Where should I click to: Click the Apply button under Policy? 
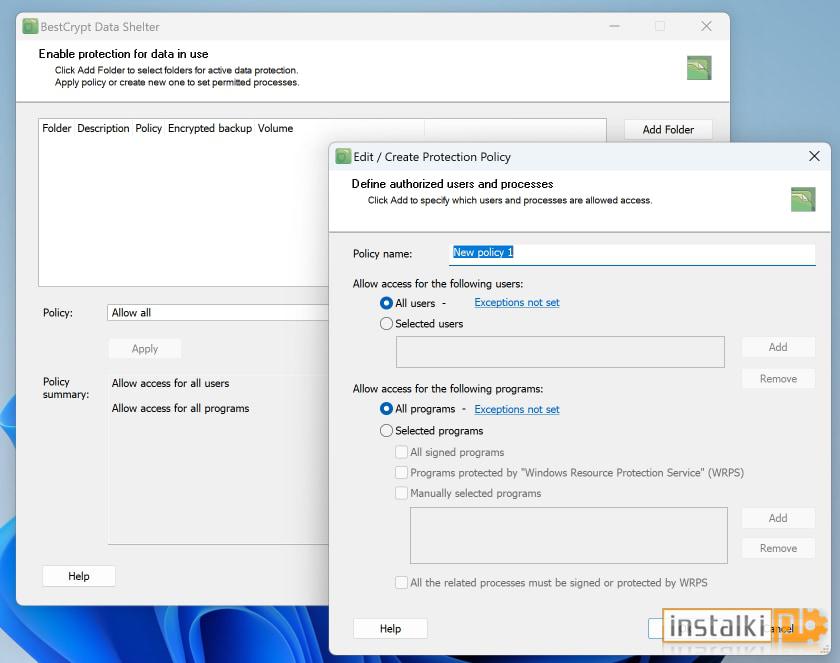pyautogui.click(x=145, y=349)
